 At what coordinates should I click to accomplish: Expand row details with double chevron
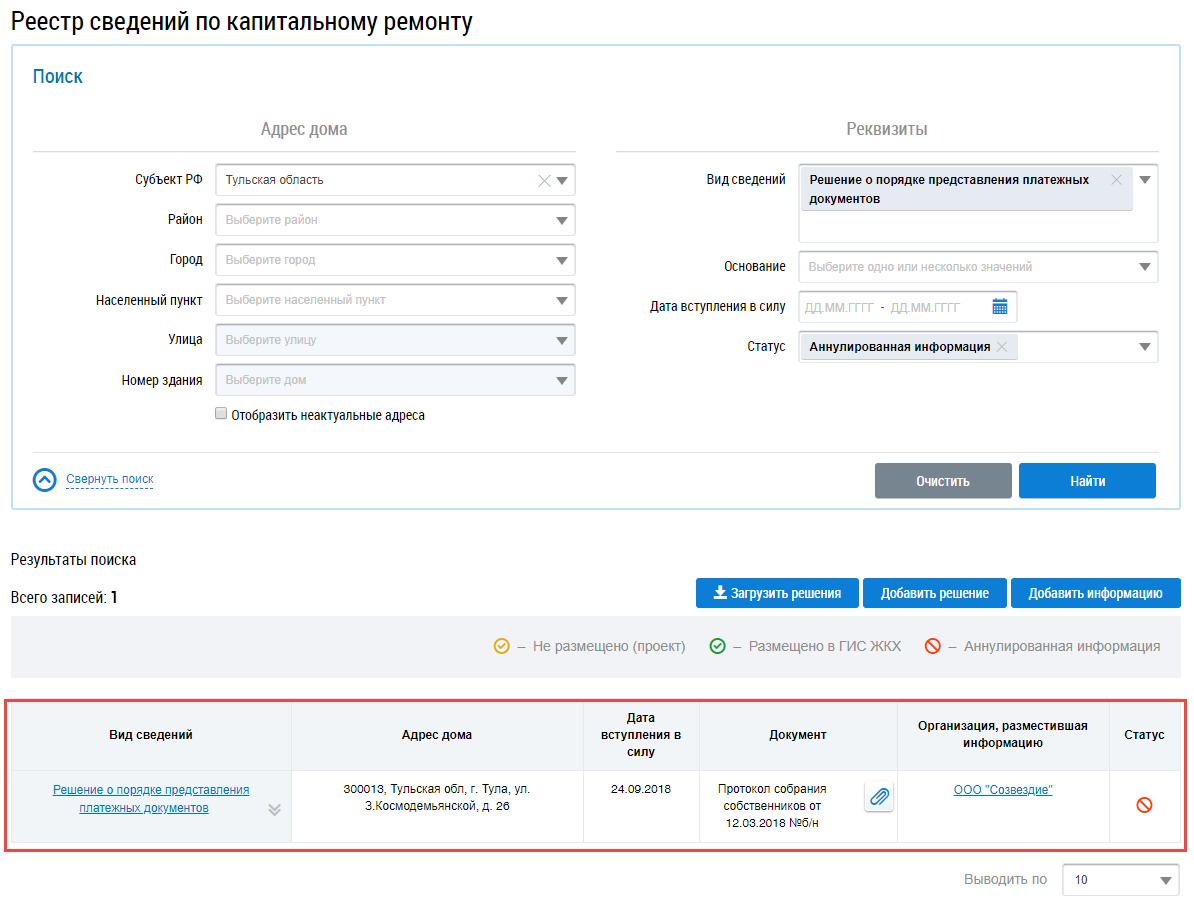[274, 810]
